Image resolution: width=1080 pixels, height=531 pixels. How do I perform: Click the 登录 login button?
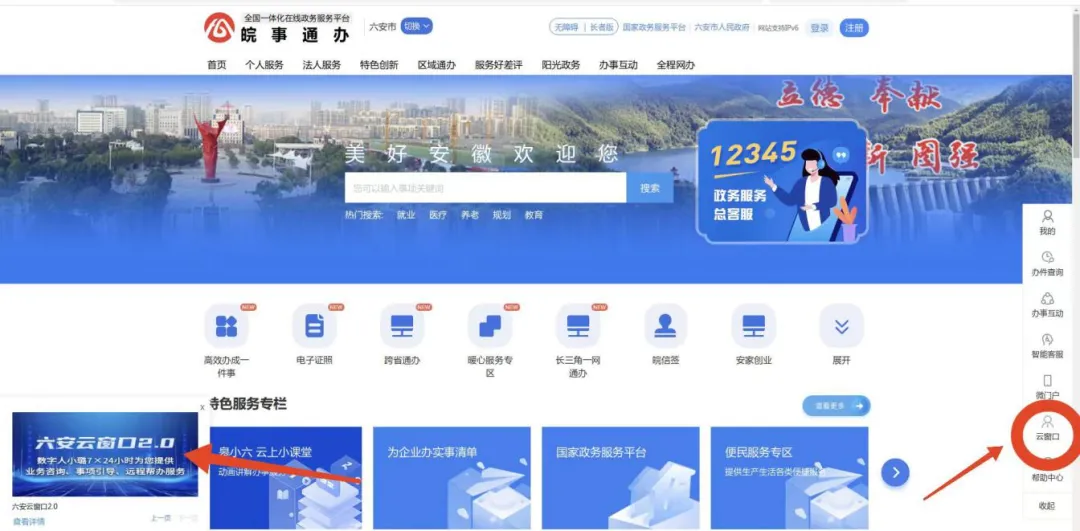click(820, 28)
